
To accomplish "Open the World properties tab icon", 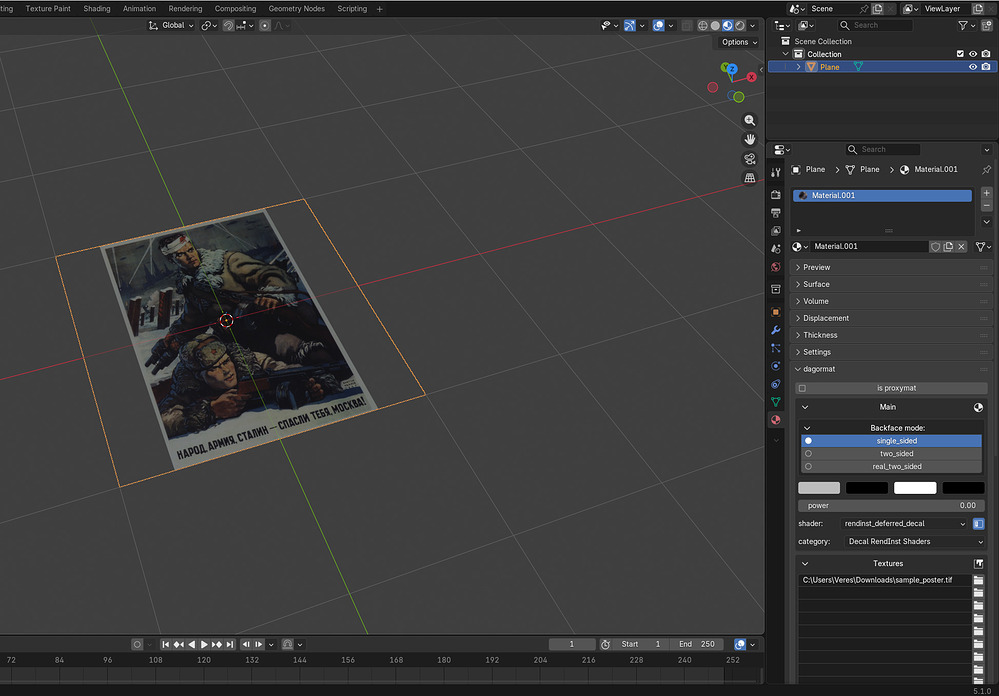I will 776,267.
